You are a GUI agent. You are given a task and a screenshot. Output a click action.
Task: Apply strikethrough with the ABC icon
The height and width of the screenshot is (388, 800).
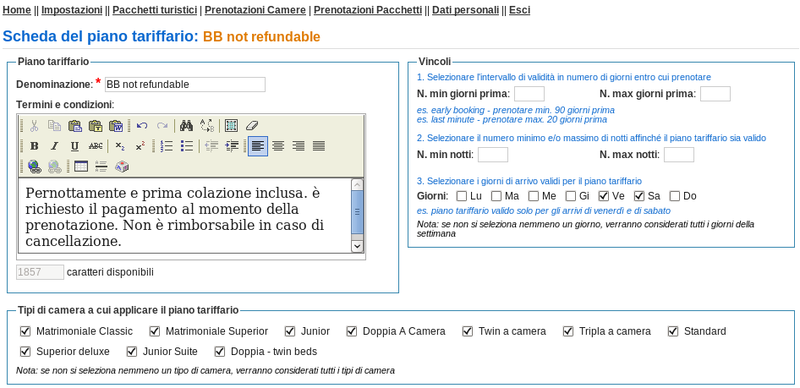[x=95, y=147]
